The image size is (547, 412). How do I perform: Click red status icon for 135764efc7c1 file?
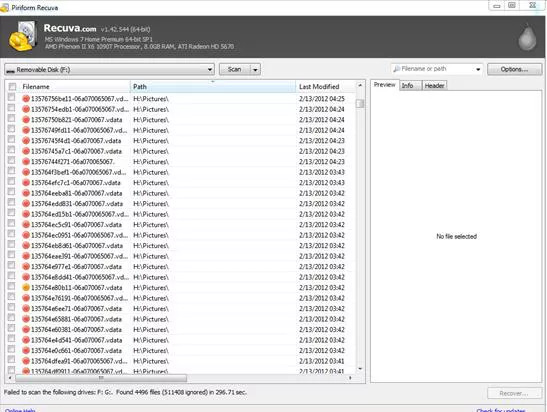click(26, 182)
